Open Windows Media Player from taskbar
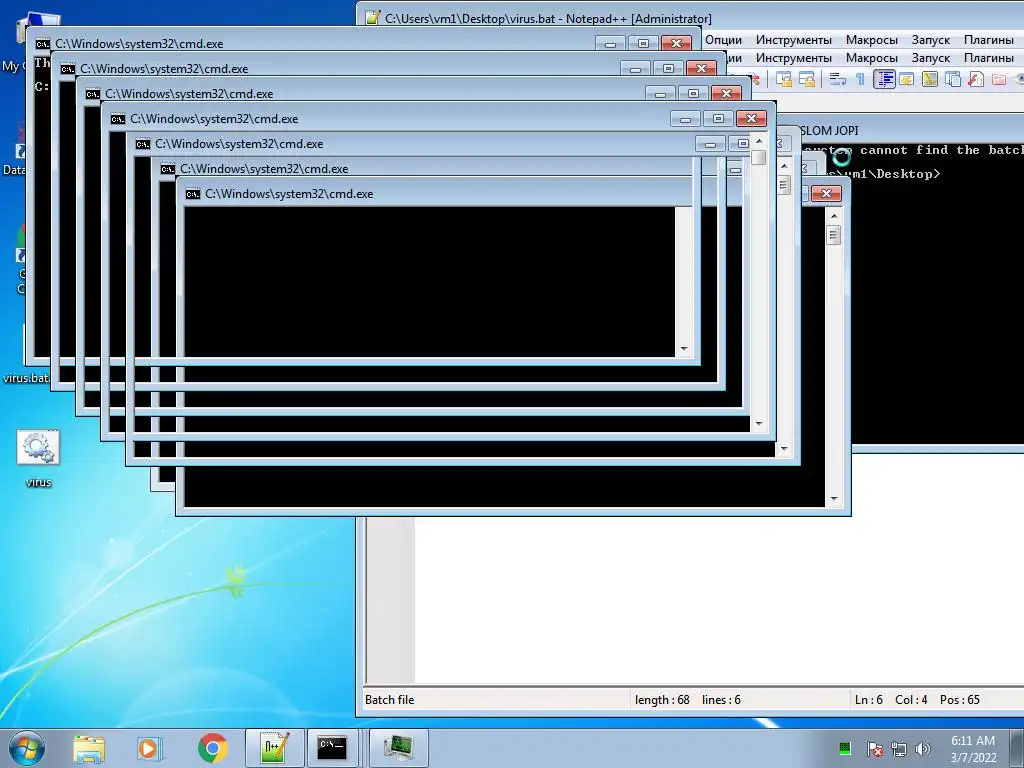Image resolution: width=1024 pixels, height=768 pixels. pos(150,748)
